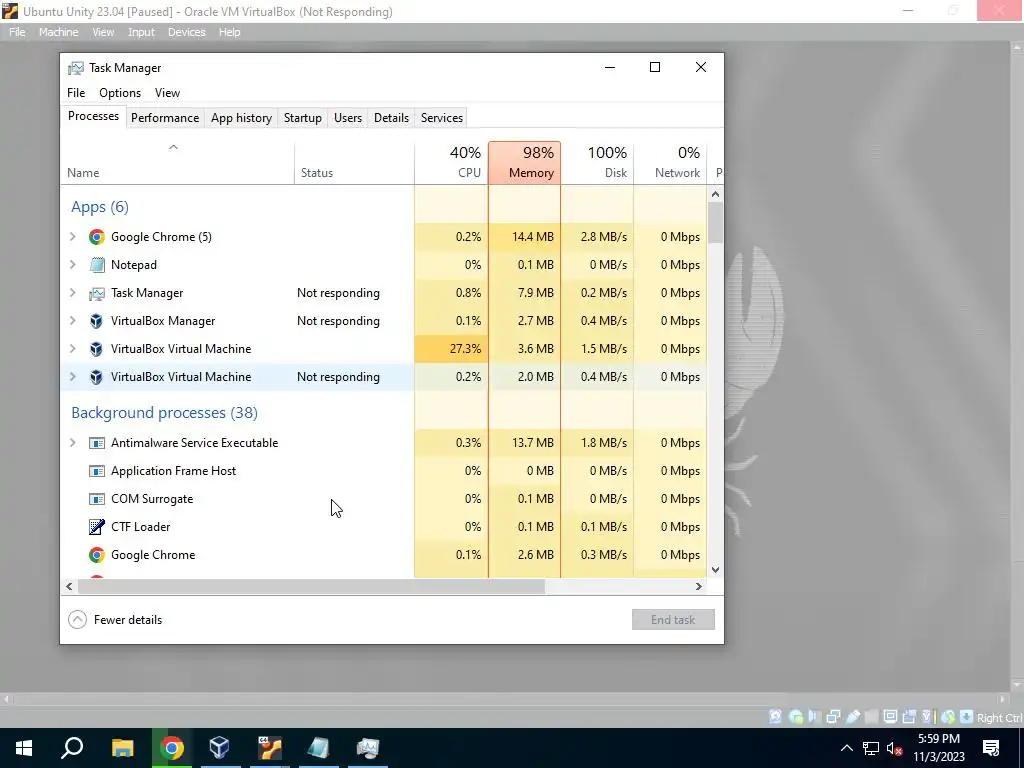
Task: Open the Windows Start menu
Action: tap(24, 748)
